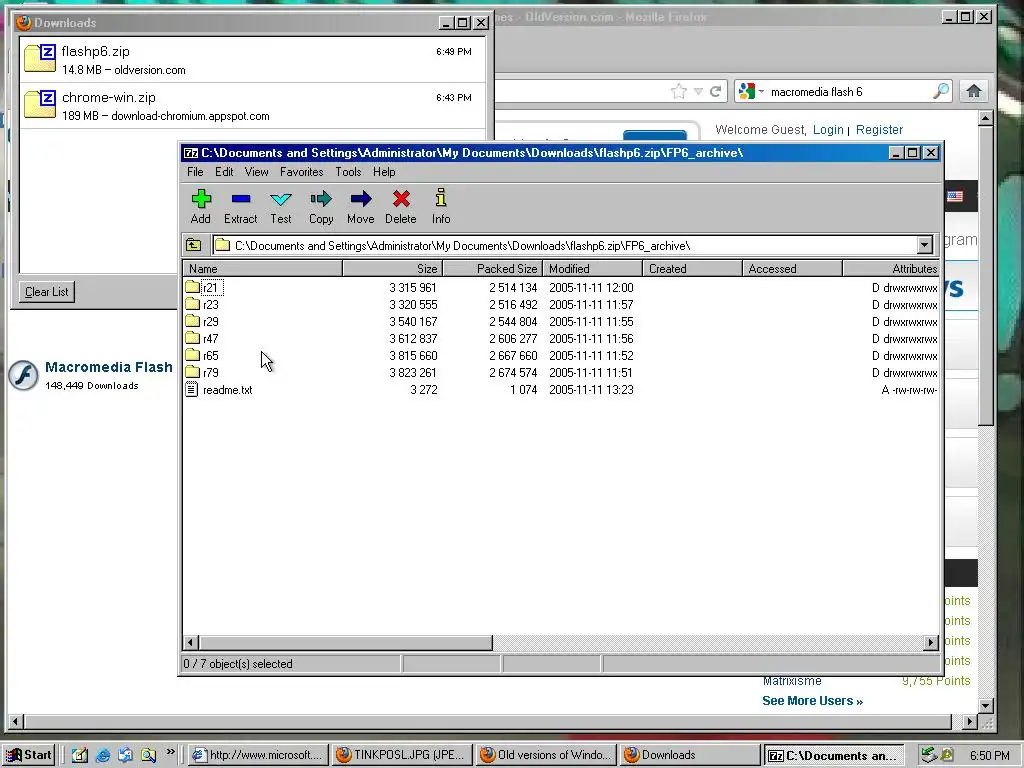The width and height of the screenshot is (1024, 768).
Task: Click the 7-Zip scrollbar left arrow
Action: pyautogui.click(x=191, y=643)
